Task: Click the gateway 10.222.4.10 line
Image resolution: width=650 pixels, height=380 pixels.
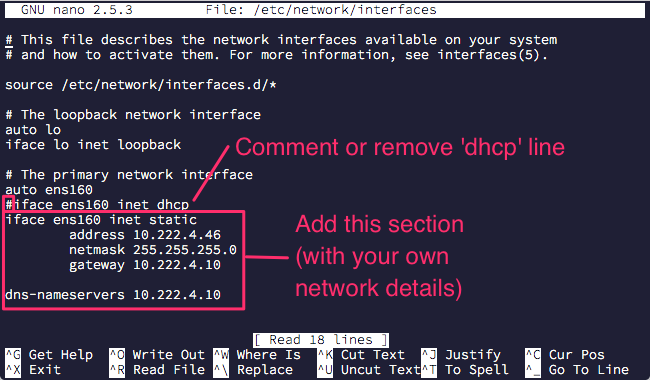Action: click(145, 265)
